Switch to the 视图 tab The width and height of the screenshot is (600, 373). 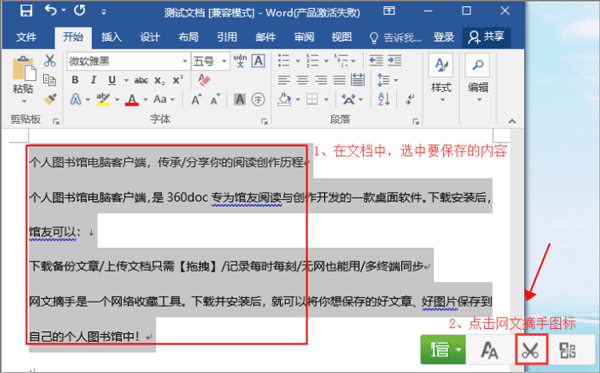pos(342,37)
